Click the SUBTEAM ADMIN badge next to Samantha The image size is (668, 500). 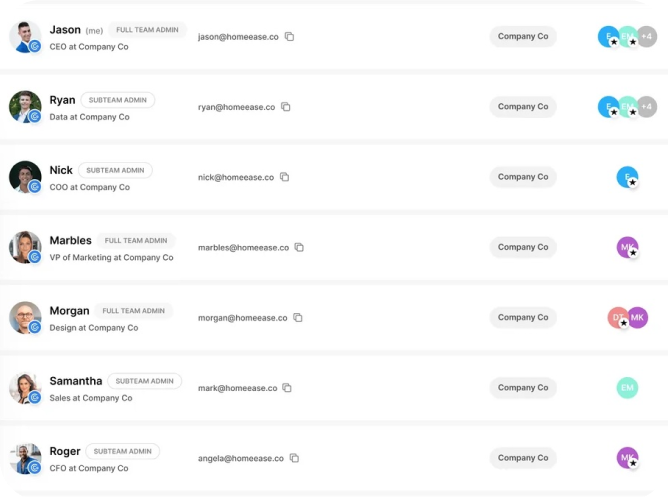[x=144, y=381]
